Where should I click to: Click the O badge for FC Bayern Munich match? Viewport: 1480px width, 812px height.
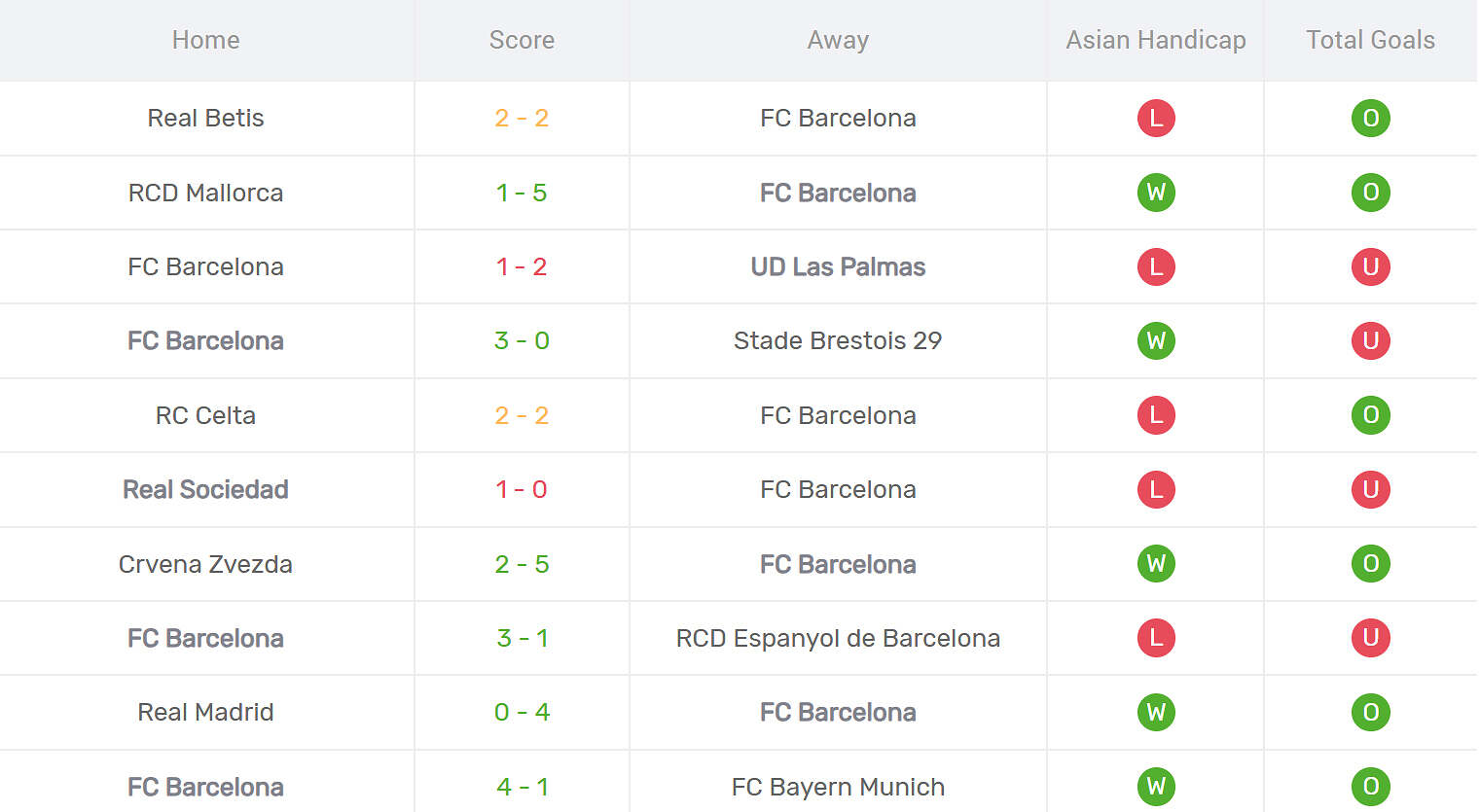click(1370, 787)
